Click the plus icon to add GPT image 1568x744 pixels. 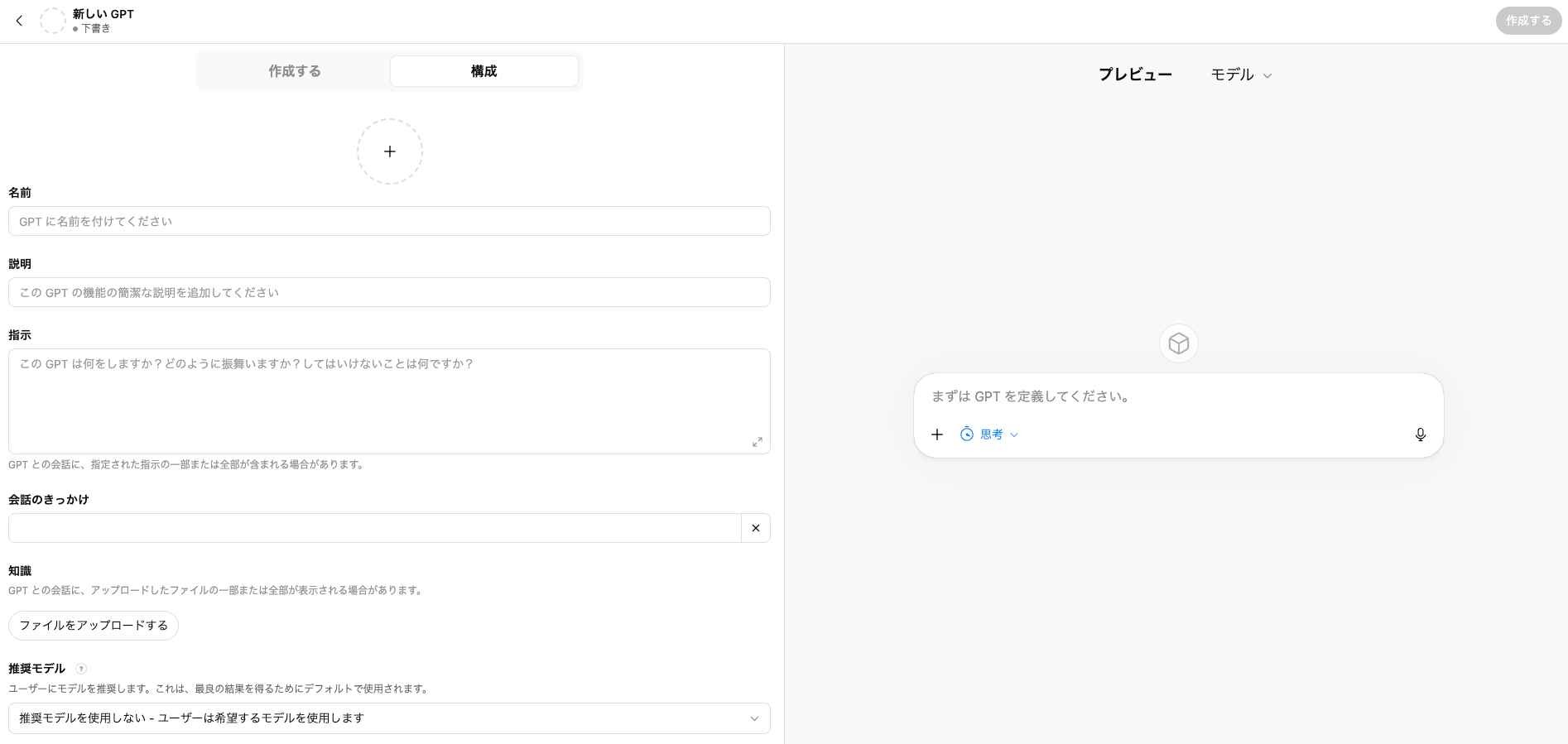click(x=390, y=151)
